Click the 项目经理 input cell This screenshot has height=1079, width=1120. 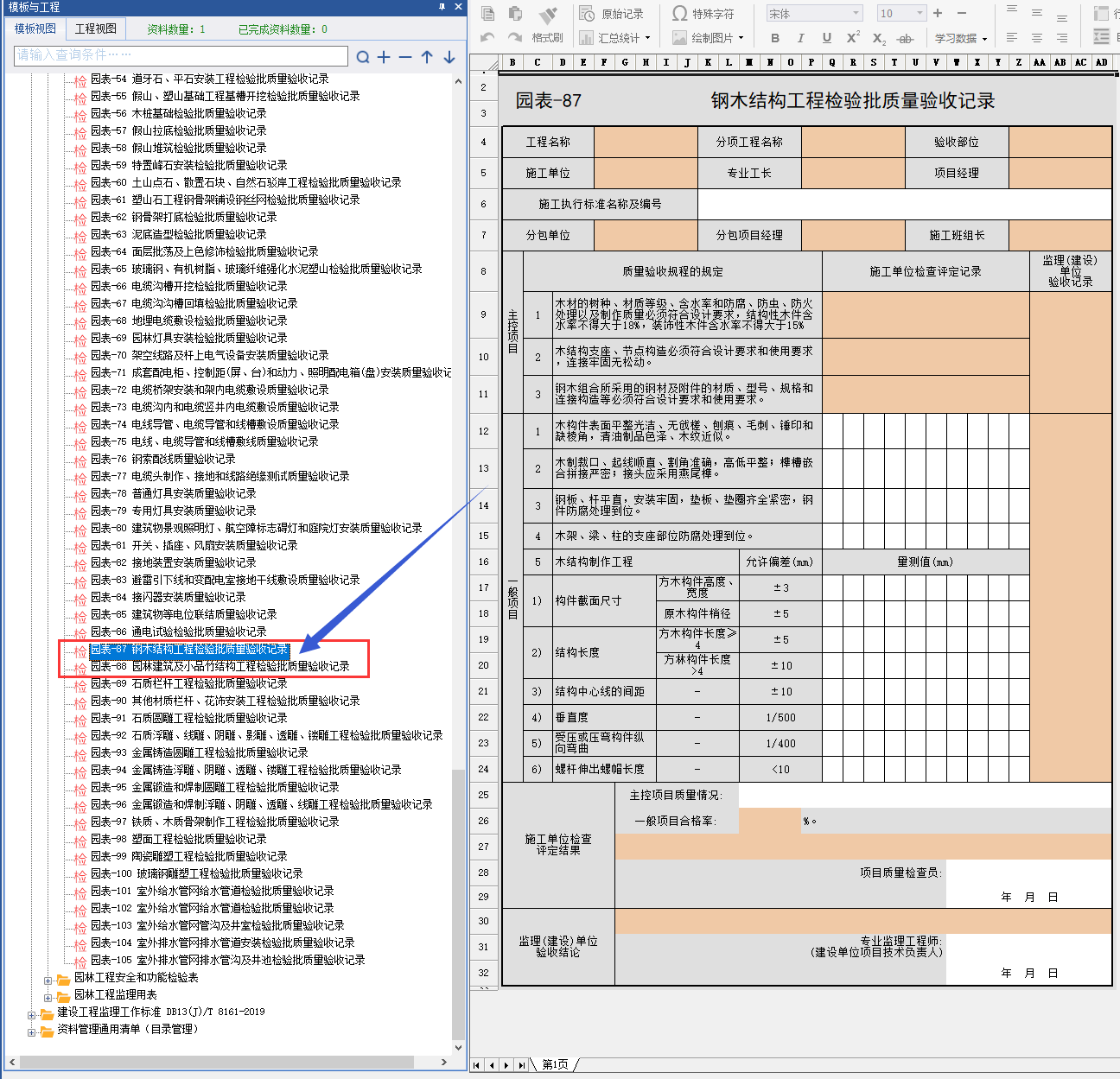tap(1060, 173)
